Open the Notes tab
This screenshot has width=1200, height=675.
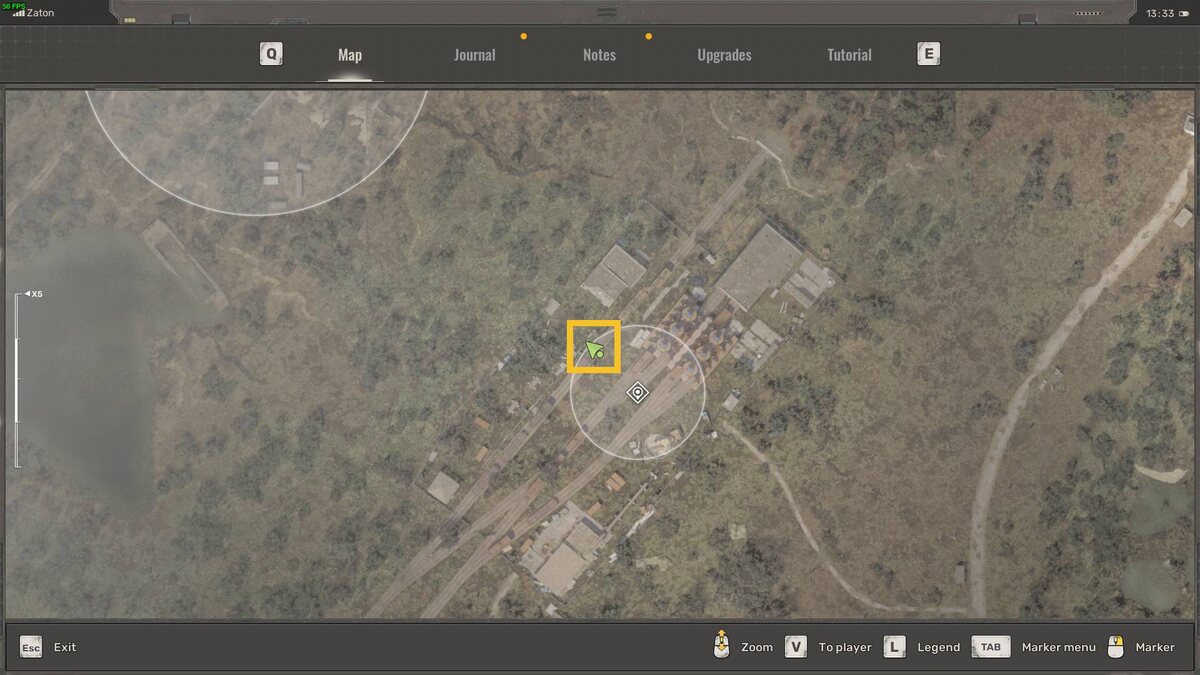[x=599, y=55]
